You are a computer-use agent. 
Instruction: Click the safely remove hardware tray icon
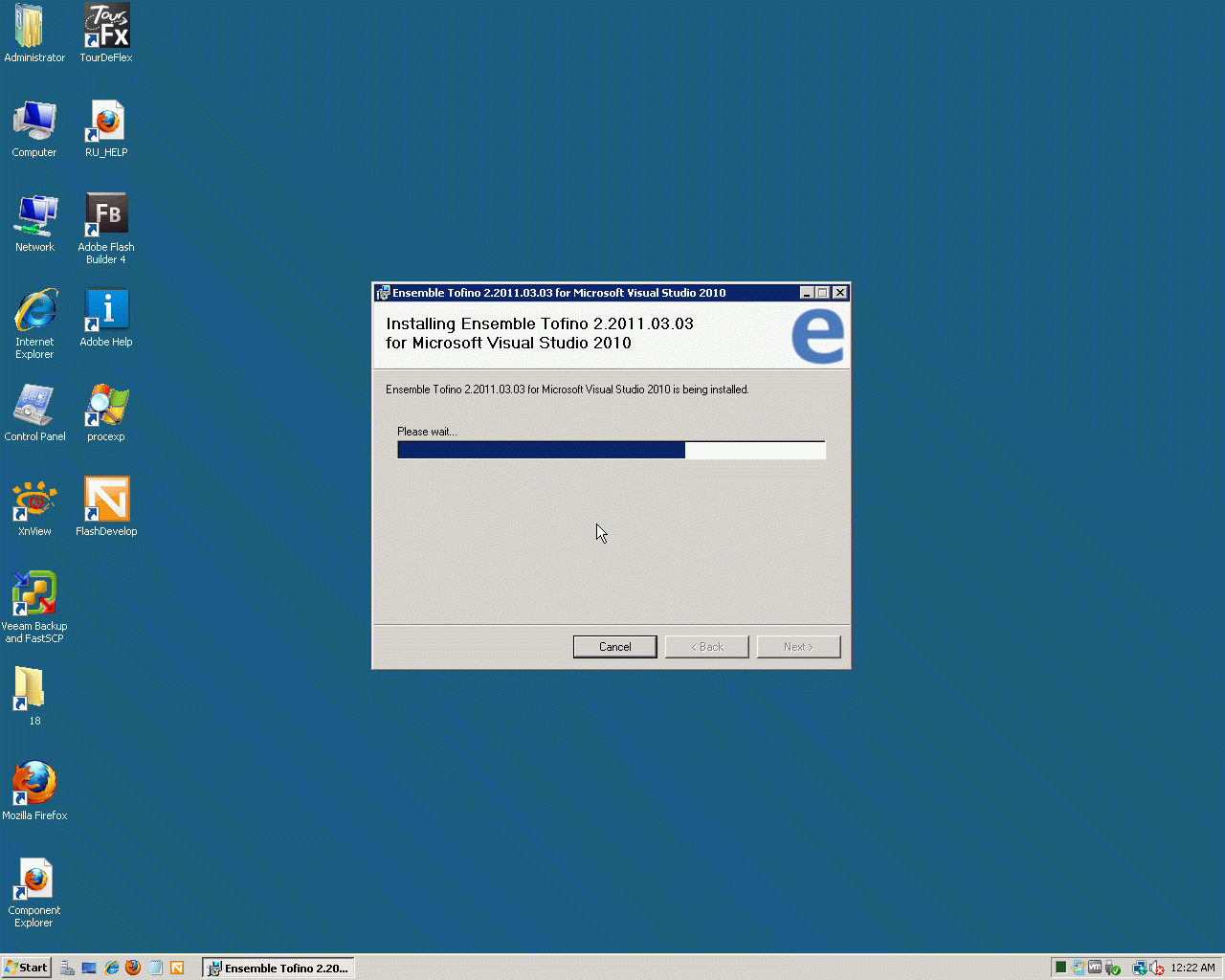(1113, 969)
